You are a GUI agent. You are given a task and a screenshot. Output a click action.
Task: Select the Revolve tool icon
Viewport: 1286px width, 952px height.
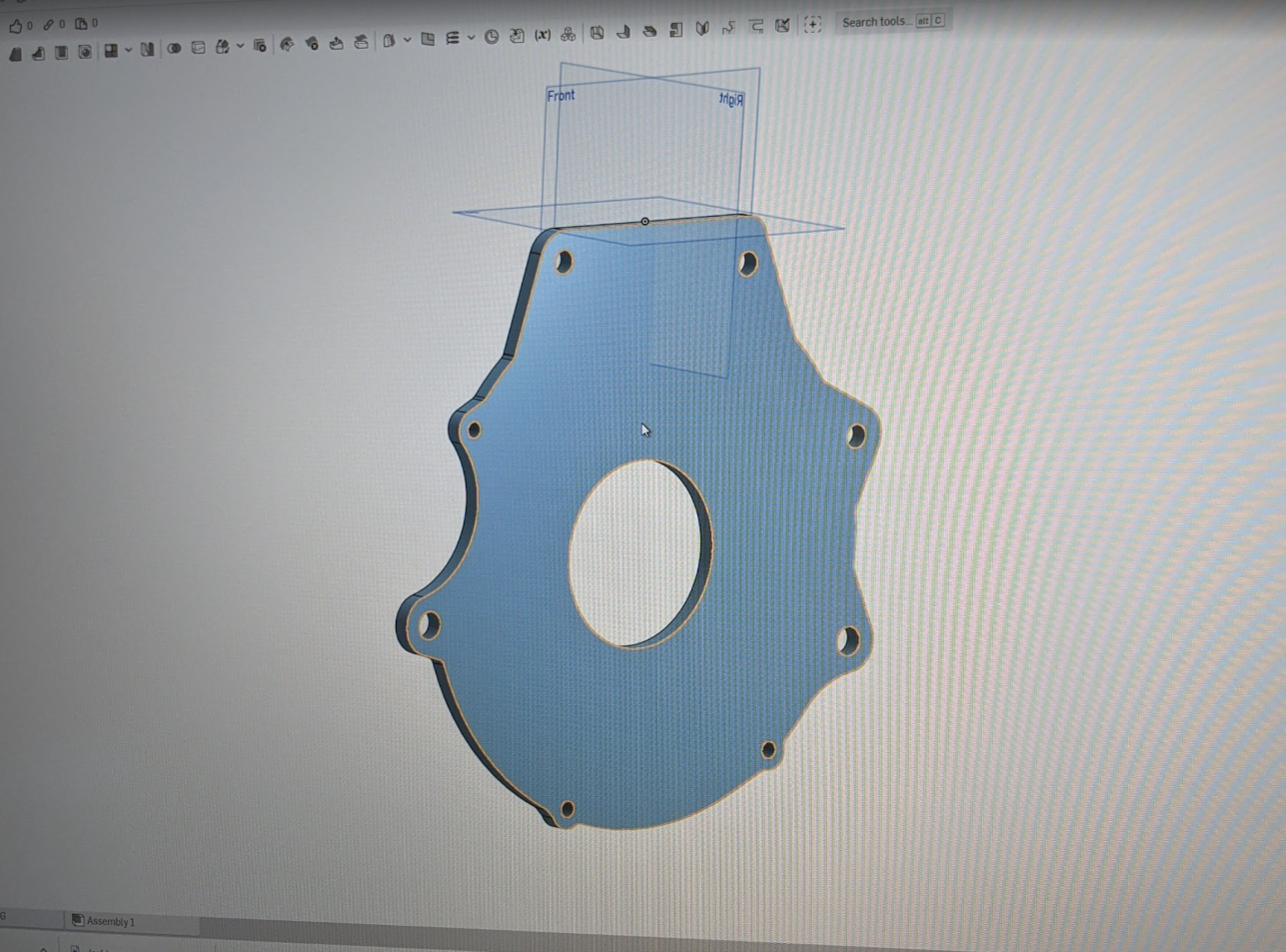click(x=38, y=53)
